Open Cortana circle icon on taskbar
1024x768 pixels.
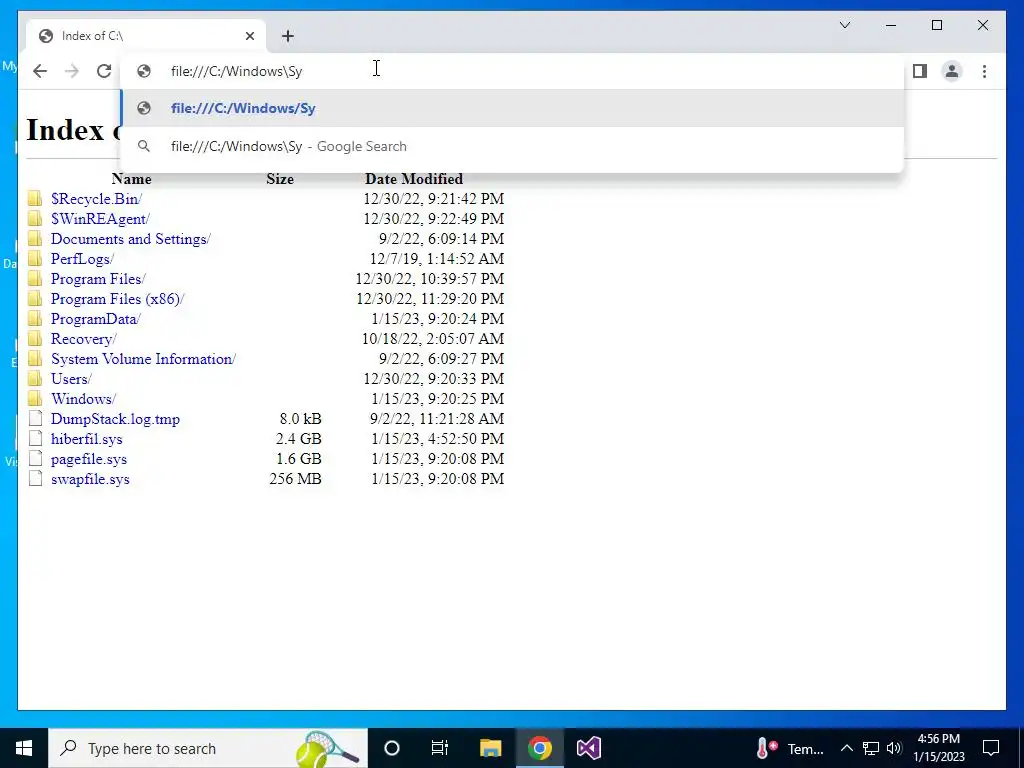pos(392,748)
